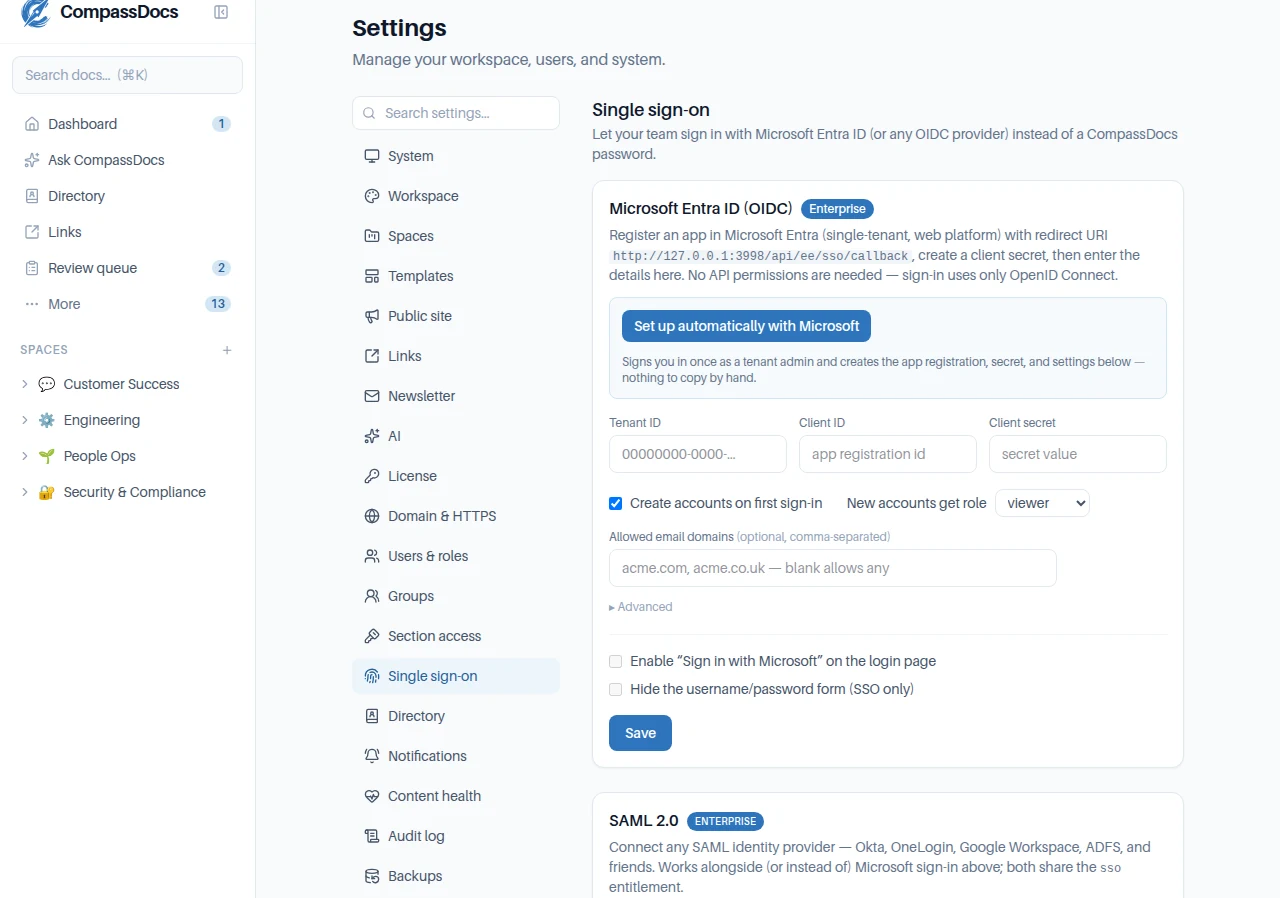Click the Backups database icon
The height and width of the screenshot is (898, 1280).
(x=372, y=876)
